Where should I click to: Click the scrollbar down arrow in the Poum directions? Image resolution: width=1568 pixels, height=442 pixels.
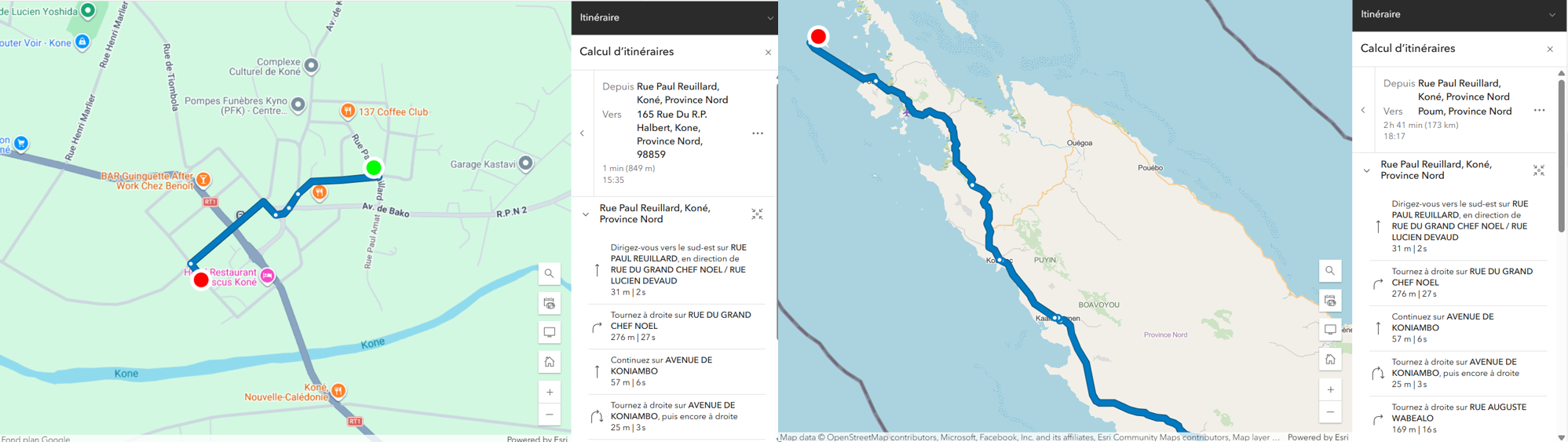(x=1561, y=437)
